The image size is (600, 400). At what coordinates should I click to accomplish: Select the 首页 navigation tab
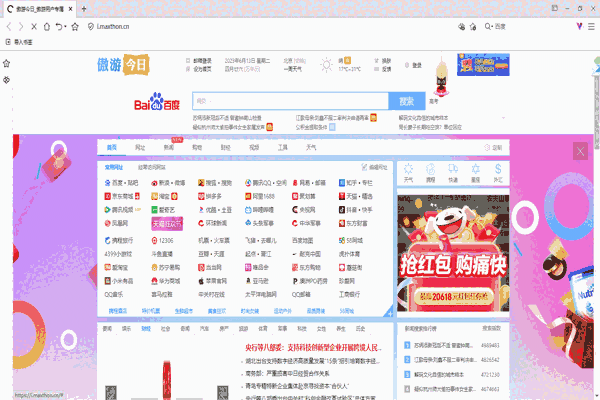point(112,148)
